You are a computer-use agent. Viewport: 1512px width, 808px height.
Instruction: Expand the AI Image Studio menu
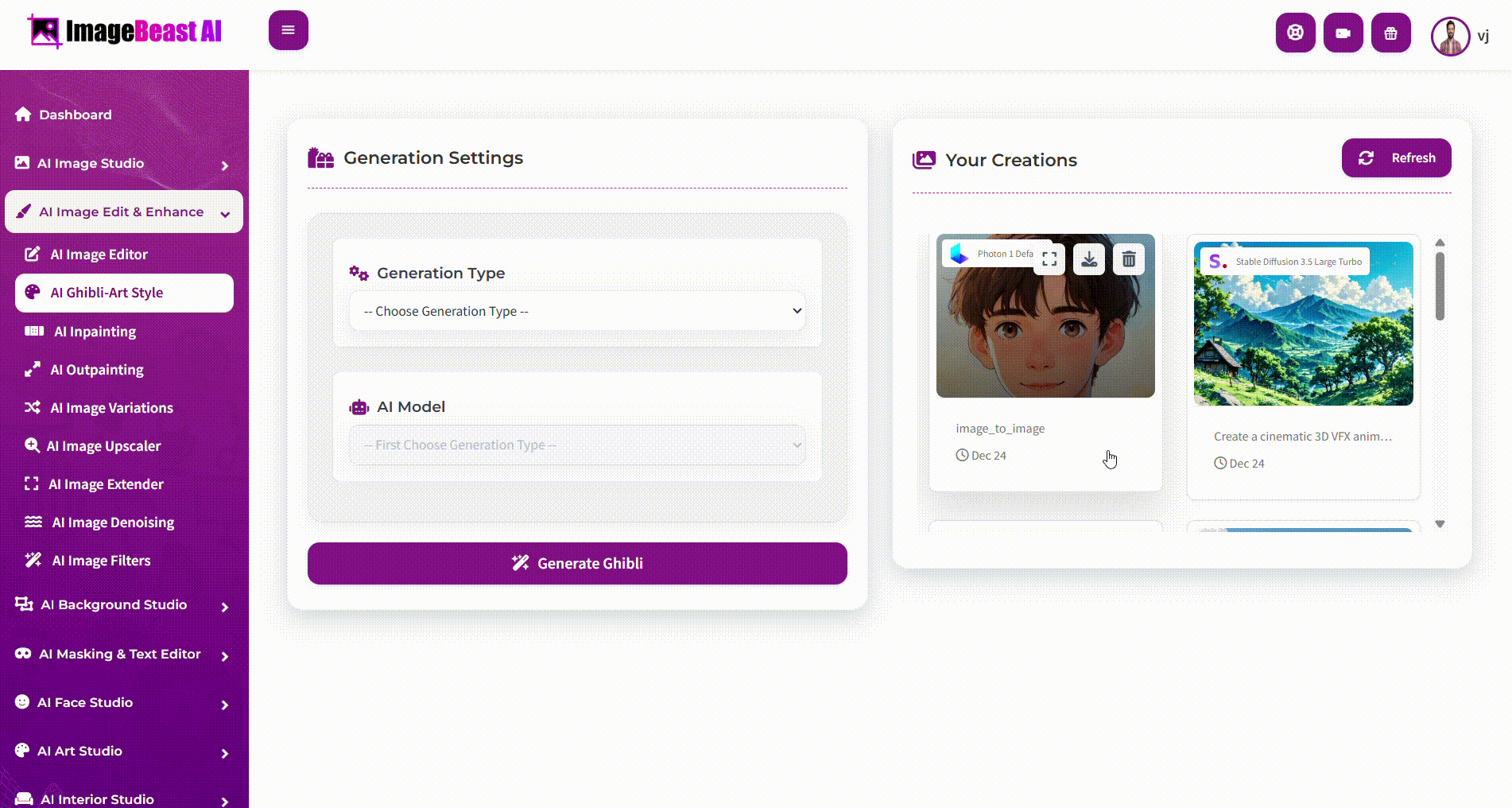123,164
